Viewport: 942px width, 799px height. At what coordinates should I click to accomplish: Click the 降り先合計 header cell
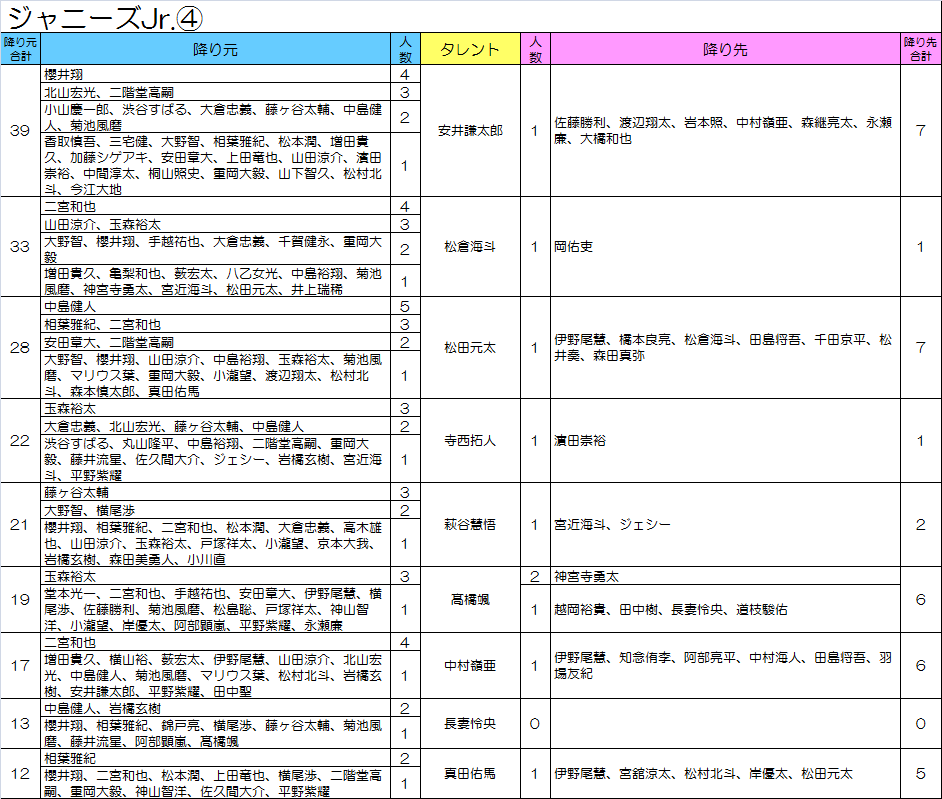[x=920, y=49]
